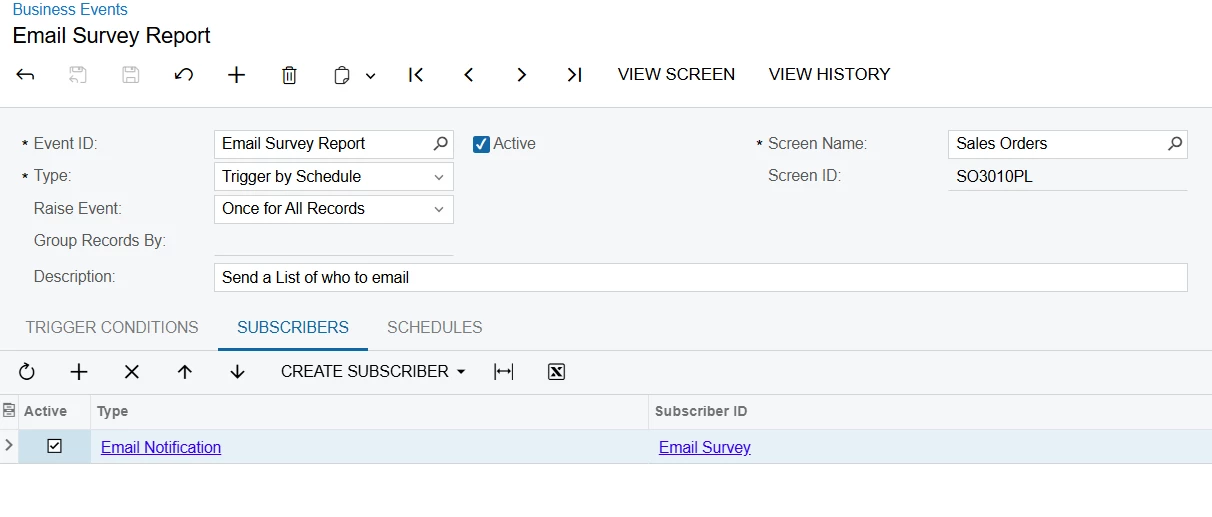Click the View Screen button
The width and height of the screenshot is (1212, 517).
point(676,75)
